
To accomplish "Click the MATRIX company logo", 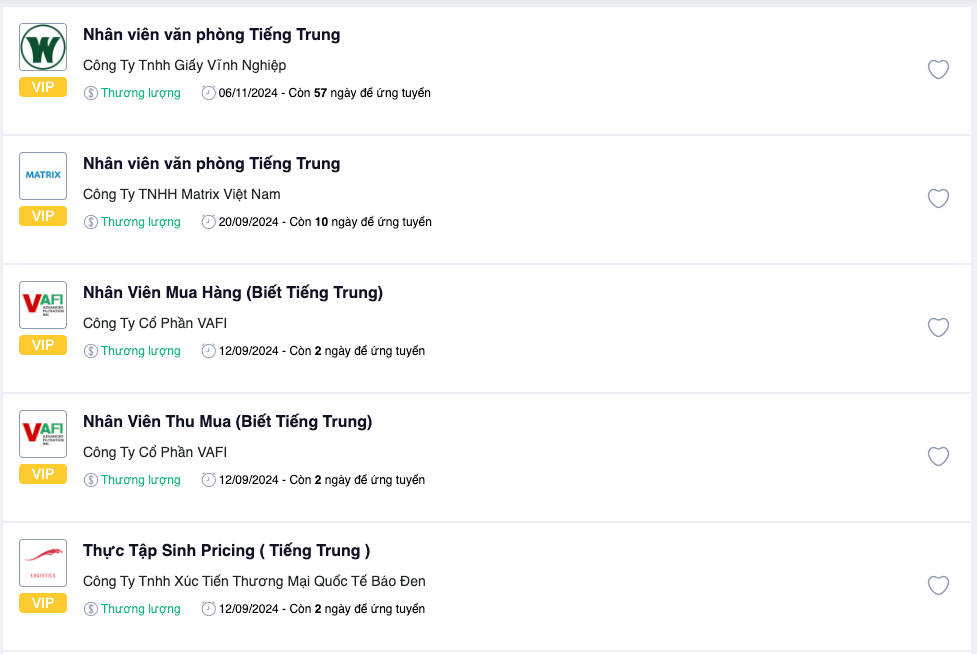I will coord(43,176).
